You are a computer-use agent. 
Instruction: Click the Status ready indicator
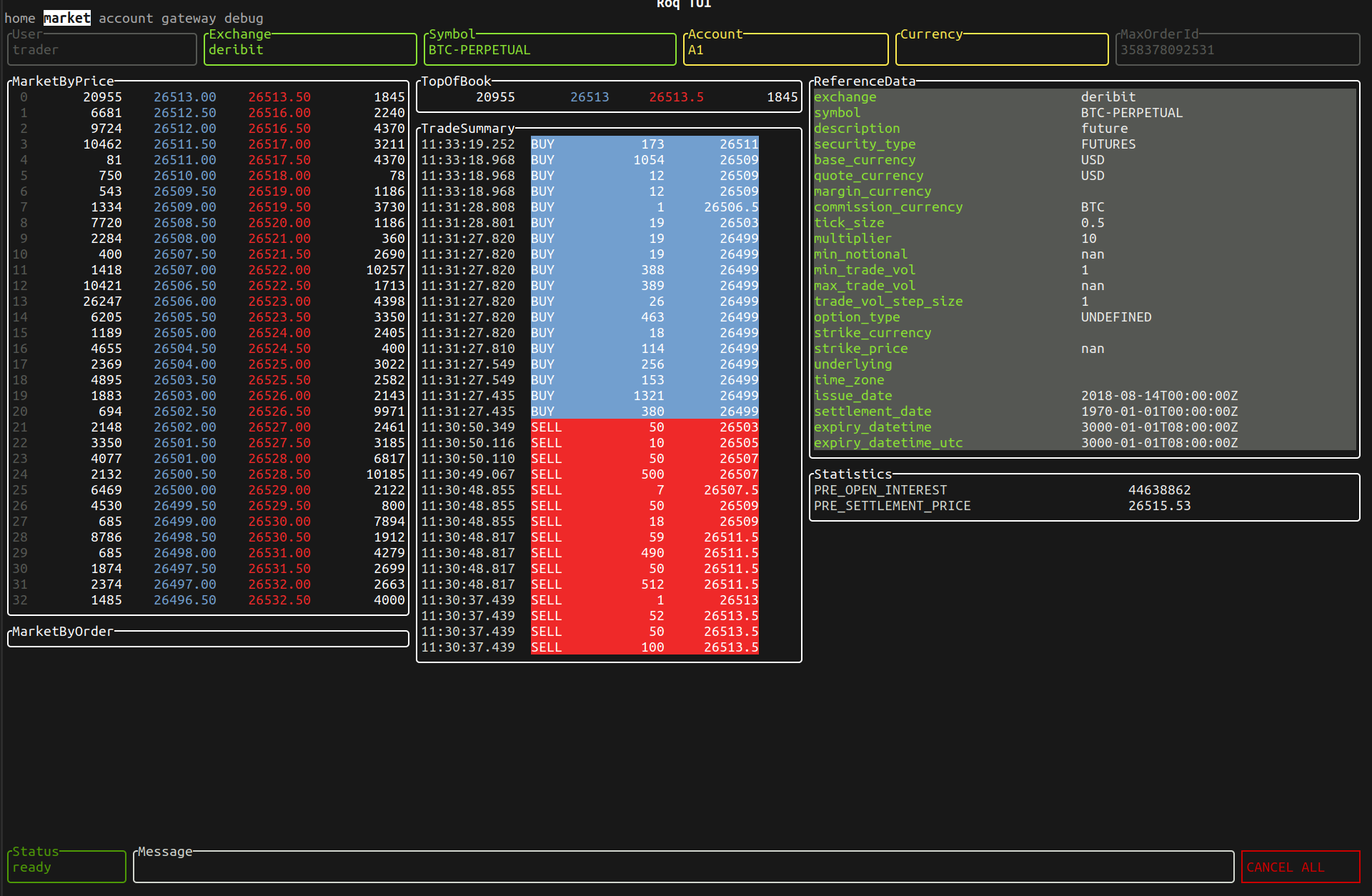[x=67, y=867]
